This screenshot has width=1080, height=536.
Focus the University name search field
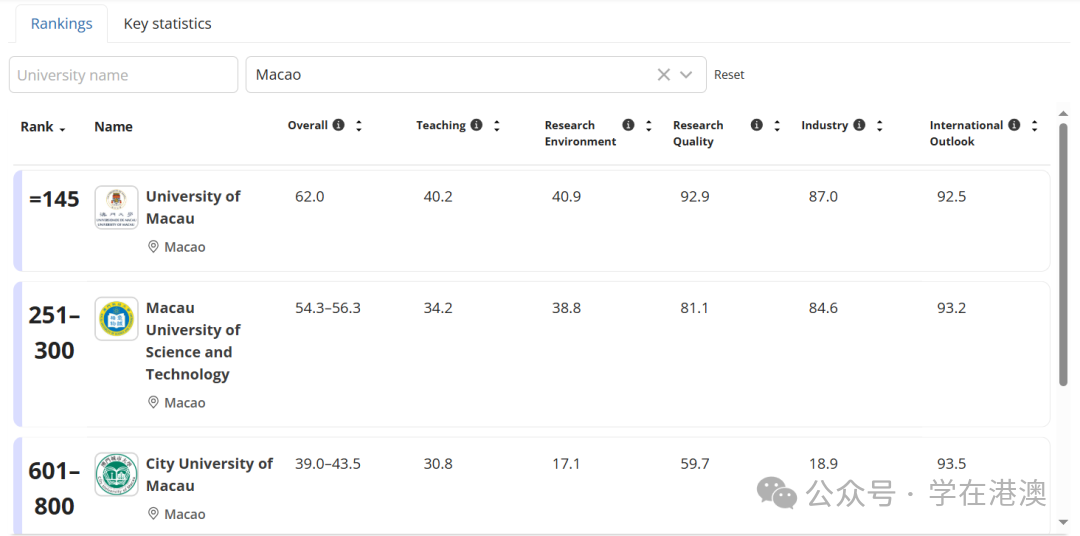pos(123,75)
